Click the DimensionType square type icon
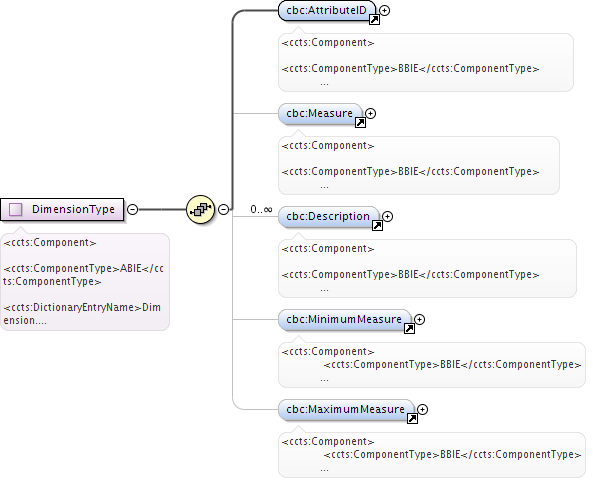This screenshot has height=481, width=593. pos(16,209)
